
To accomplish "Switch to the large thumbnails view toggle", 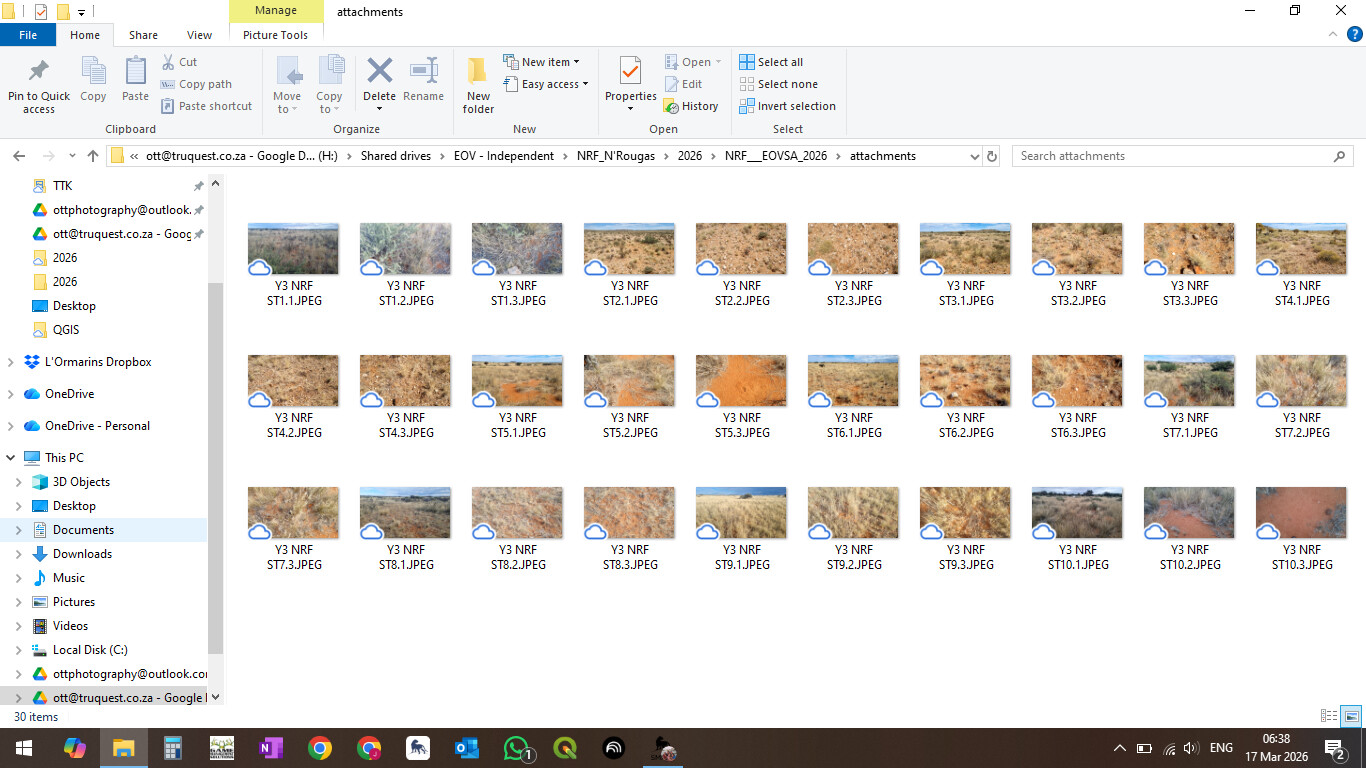I will point(1352,716).
